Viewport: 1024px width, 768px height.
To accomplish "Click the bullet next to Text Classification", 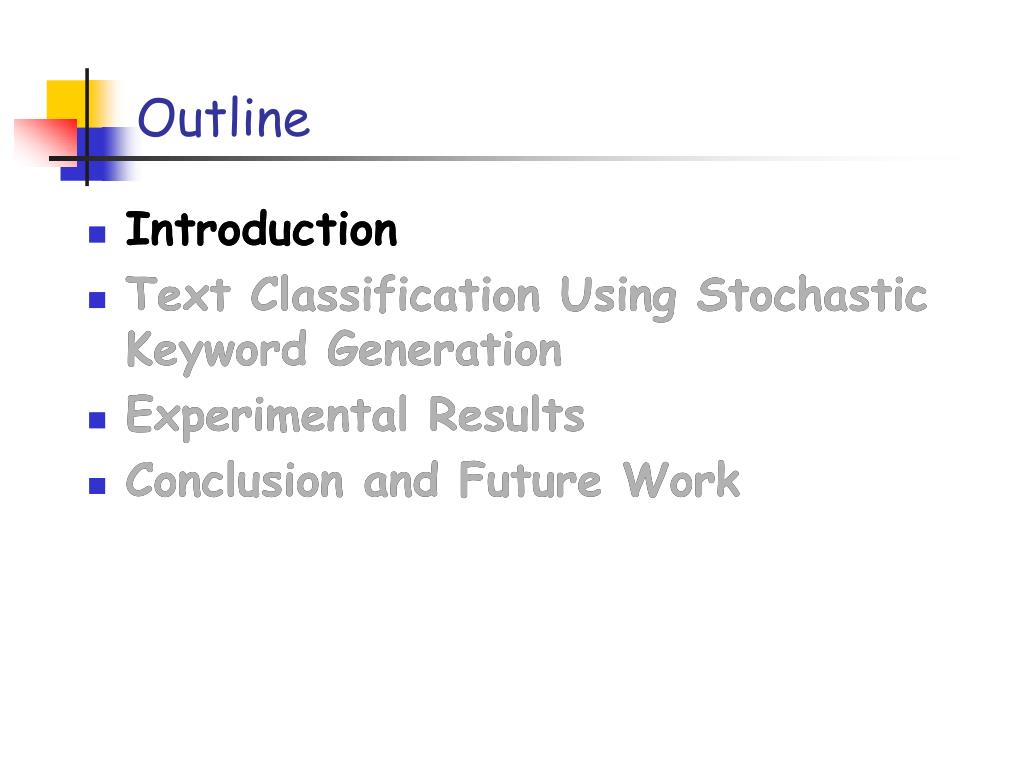I will click(97, 299).
